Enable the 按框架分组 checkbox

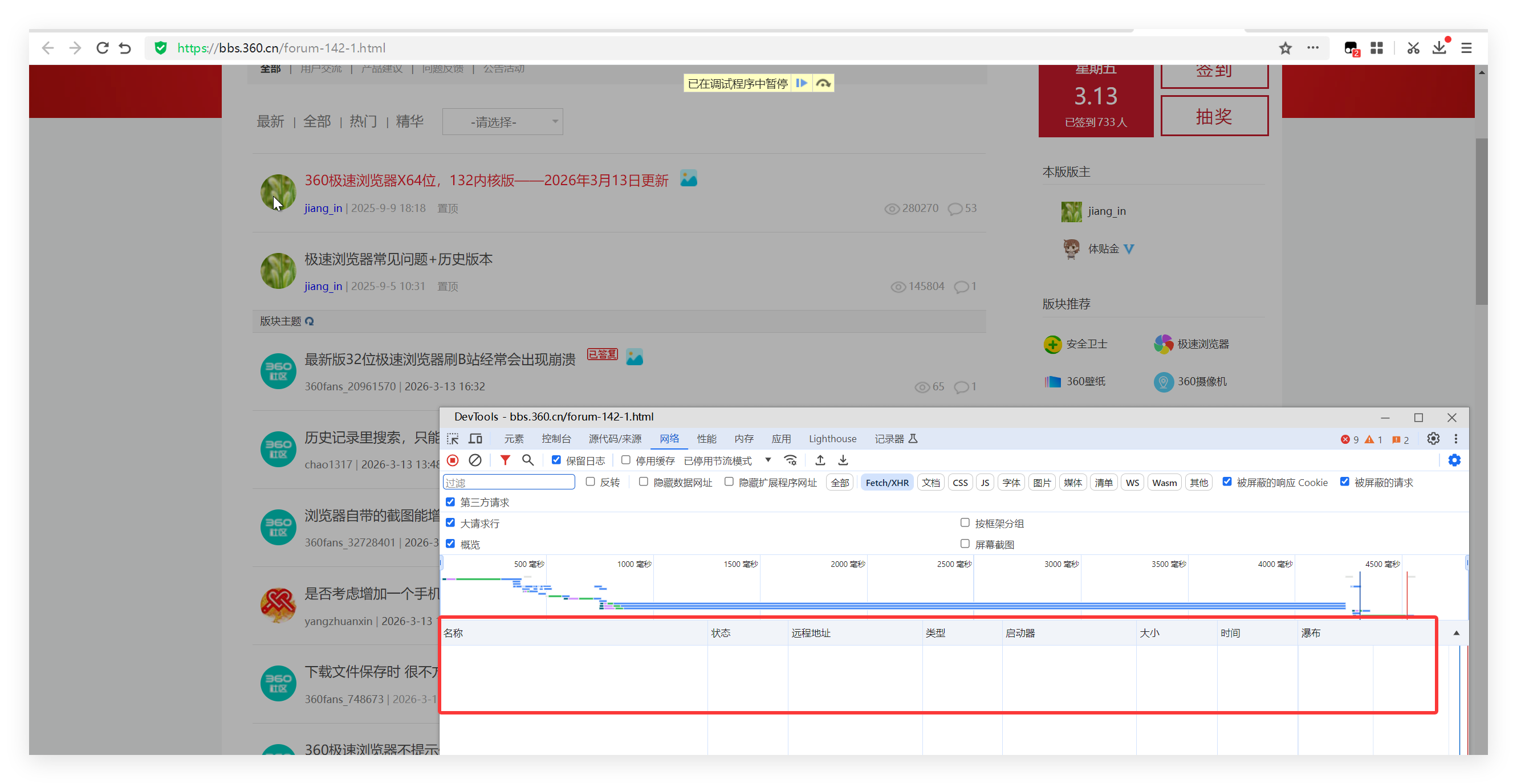coord(965,522)
